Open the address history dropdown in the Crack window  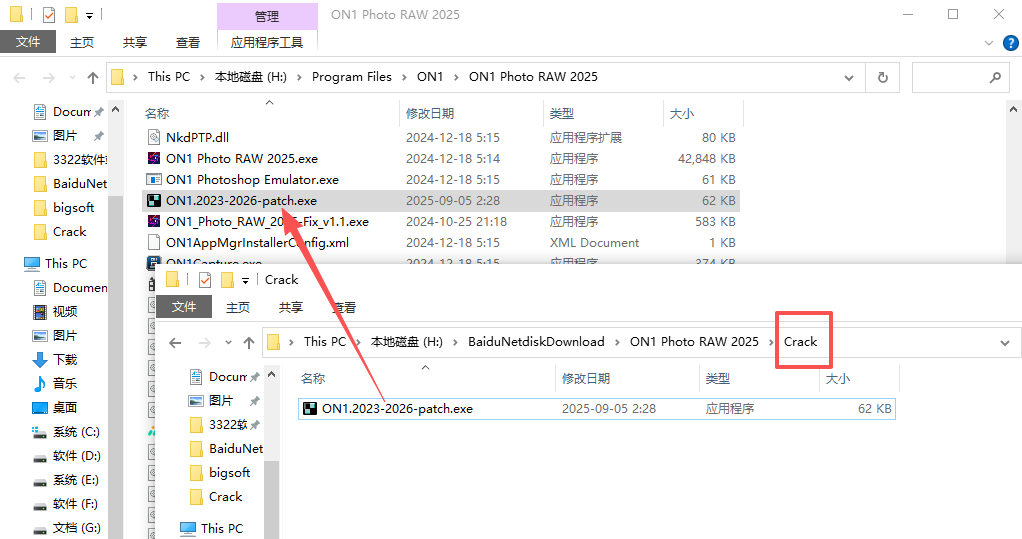coord(1004,343)
